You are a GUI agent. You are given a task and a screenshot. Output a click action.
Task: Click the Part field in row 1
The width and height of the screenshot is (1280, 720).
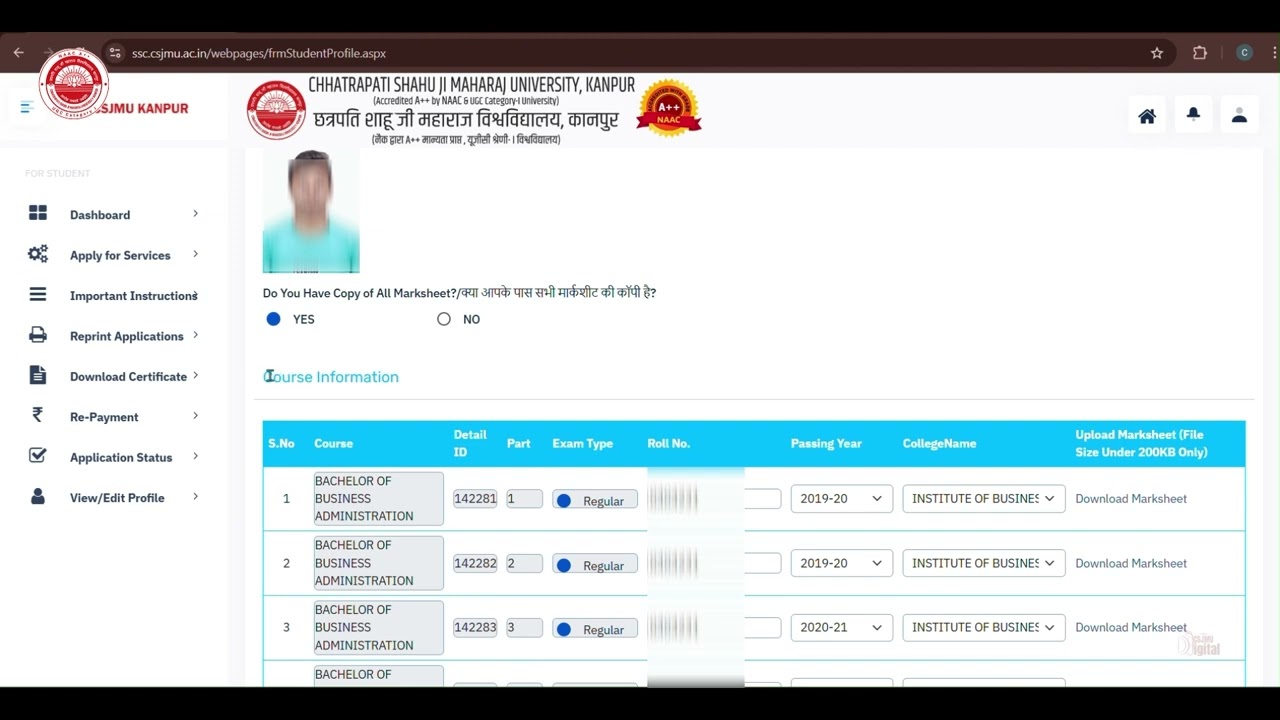524,498
